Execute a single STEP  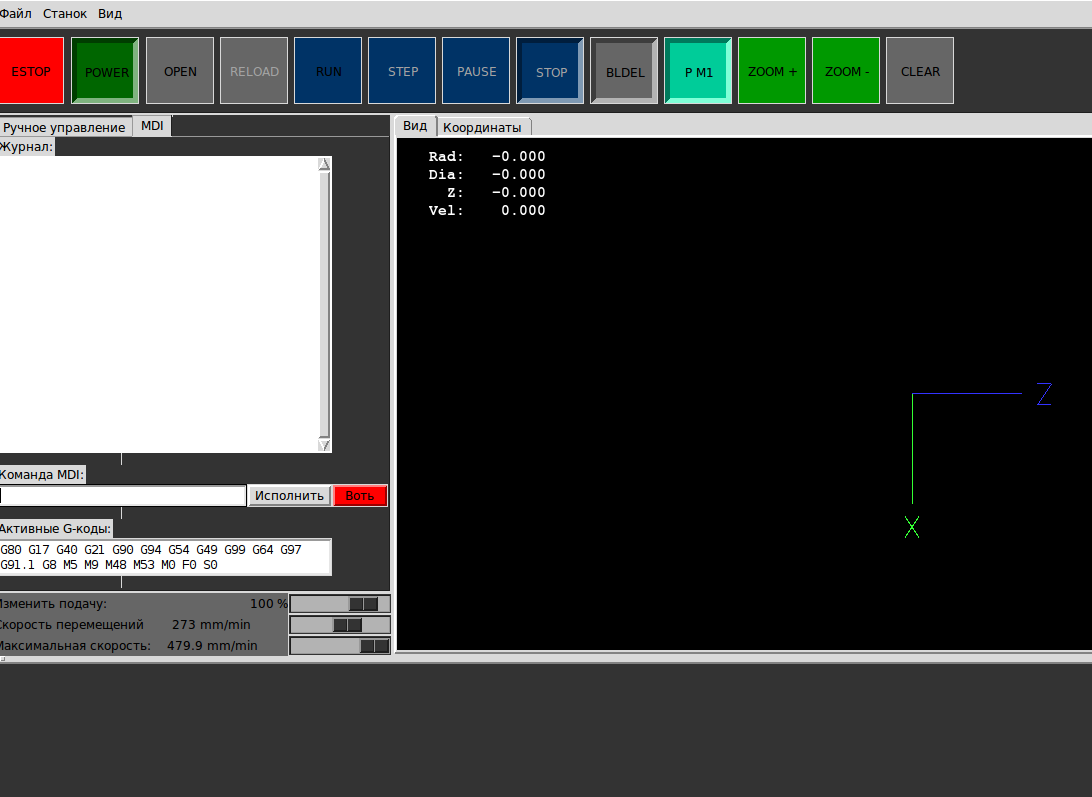(402, 70)
